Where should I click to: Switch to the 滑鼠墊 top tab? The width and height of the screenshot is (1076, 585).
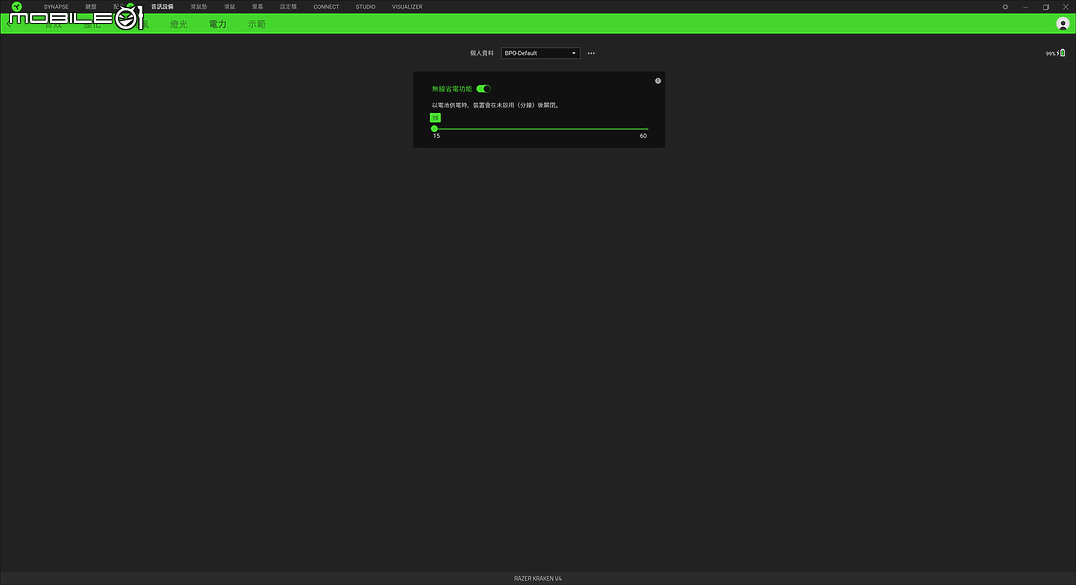click(x=198, y=7)
